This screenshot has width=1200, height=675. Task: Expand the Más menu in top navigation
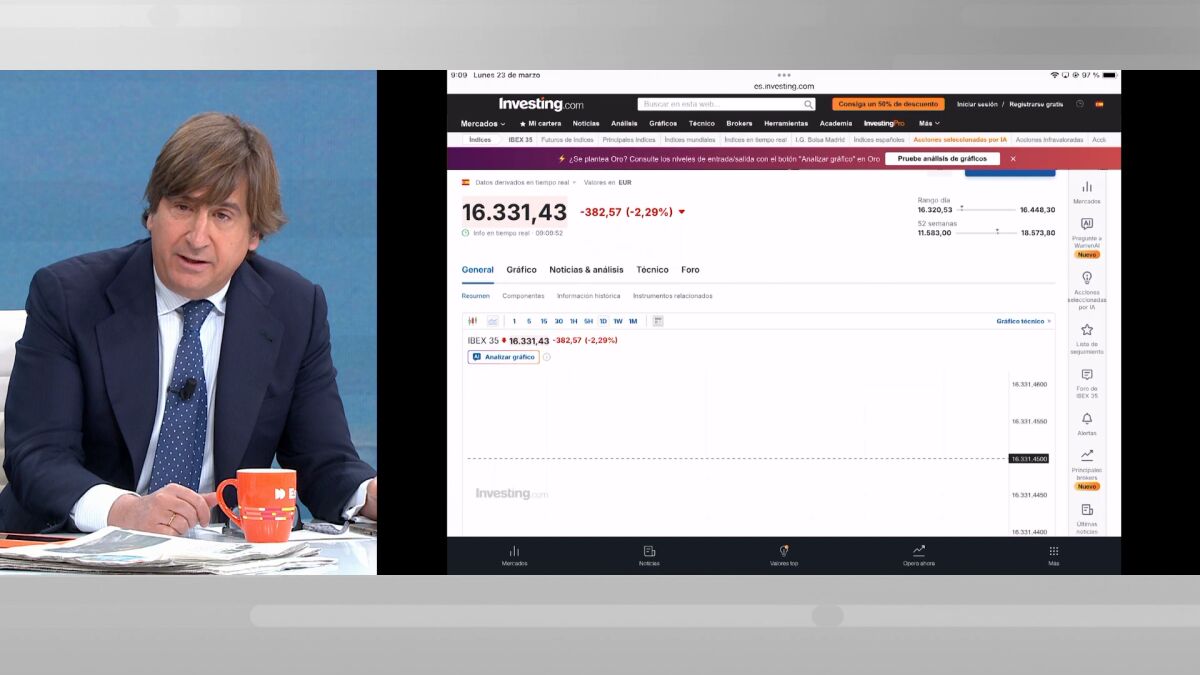[x=929, y=123]
